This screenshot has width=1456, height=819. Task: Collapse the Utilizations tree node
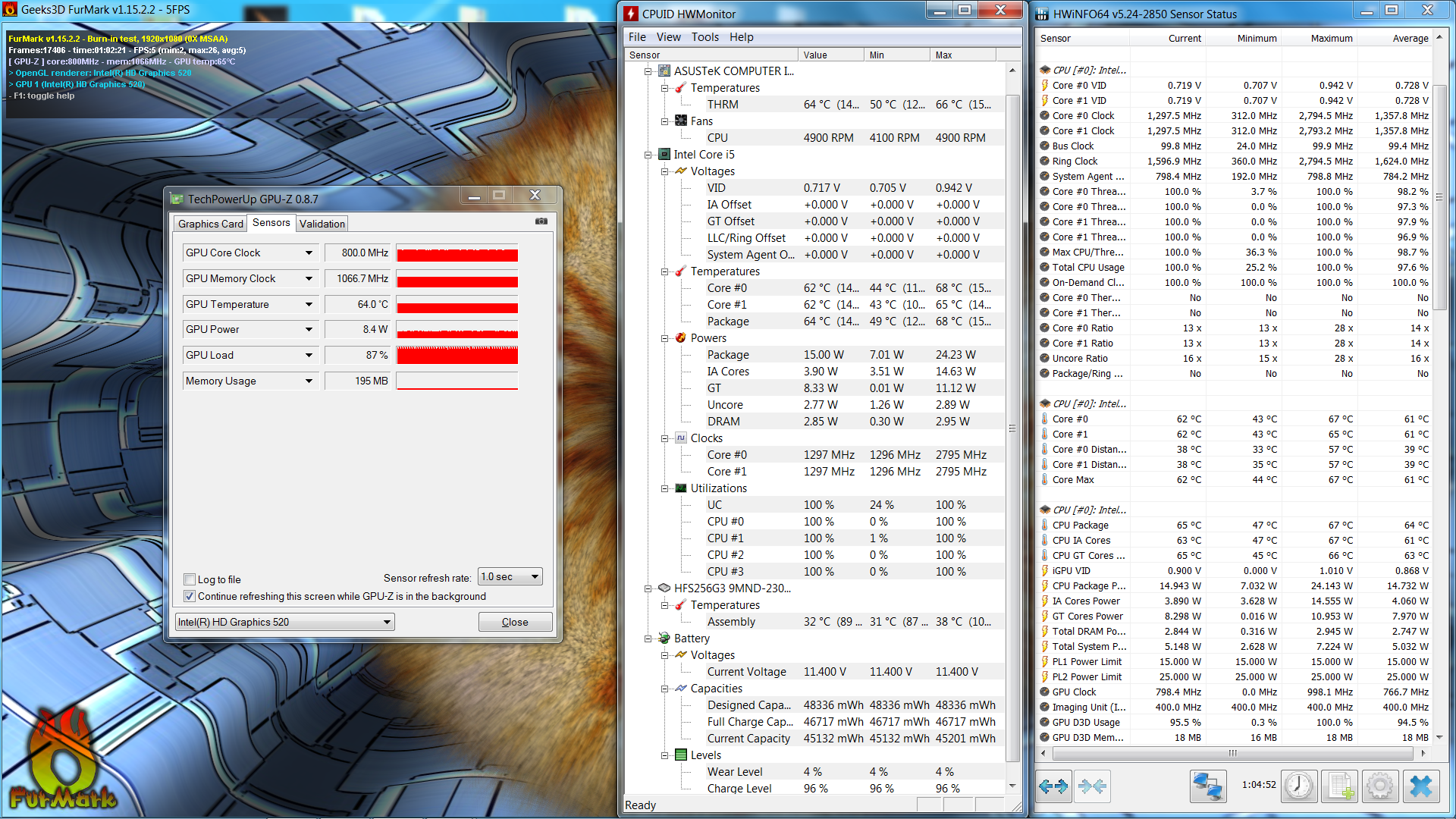pyautogui.click(x=664, y=488)
